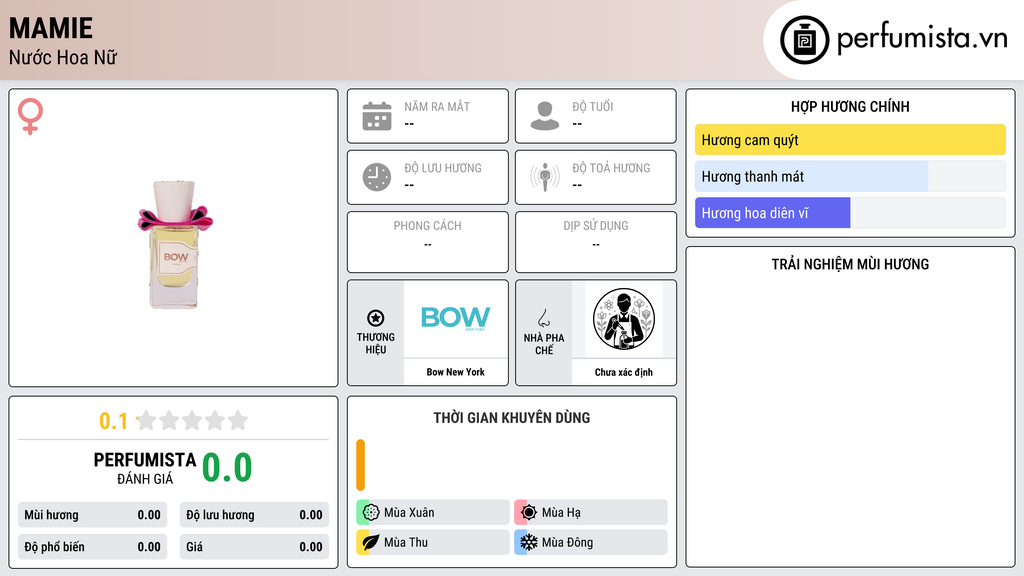The width and height of the screenshot is (1024, 576).
Task: Click the leaf icon for Mùa Thu
Action: [x=371, y=542]
